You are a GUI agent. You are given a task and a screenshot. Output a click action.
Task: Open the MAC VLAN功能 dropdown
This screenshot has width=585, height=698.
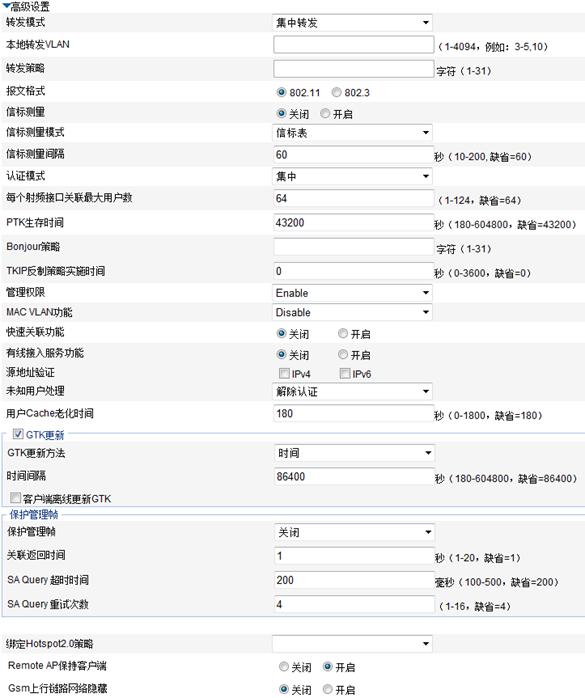352,312
